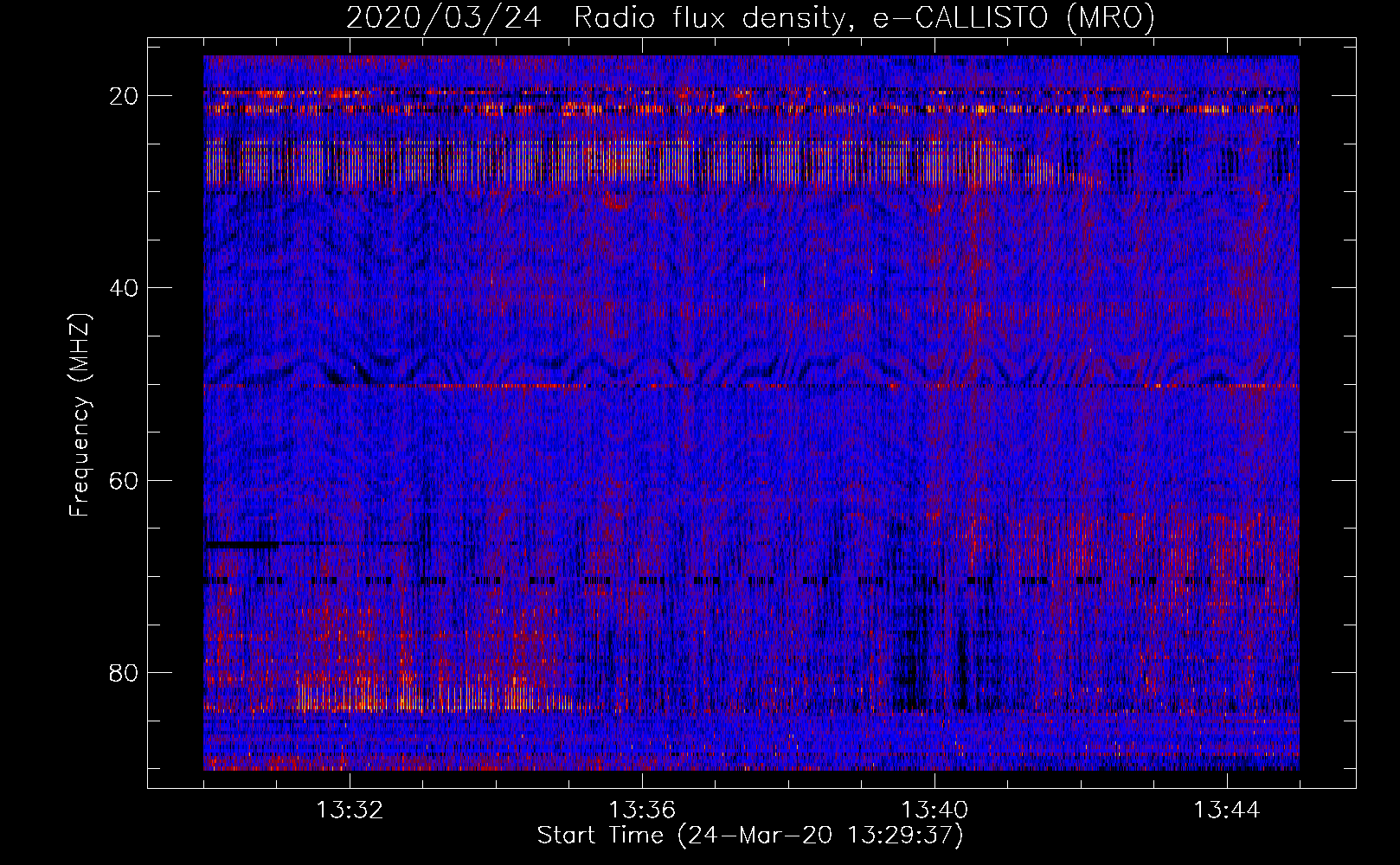Screen dimensions: 1400x865
Task: Click the 20 MHz frequency tick label
Action: coord(124,95)
